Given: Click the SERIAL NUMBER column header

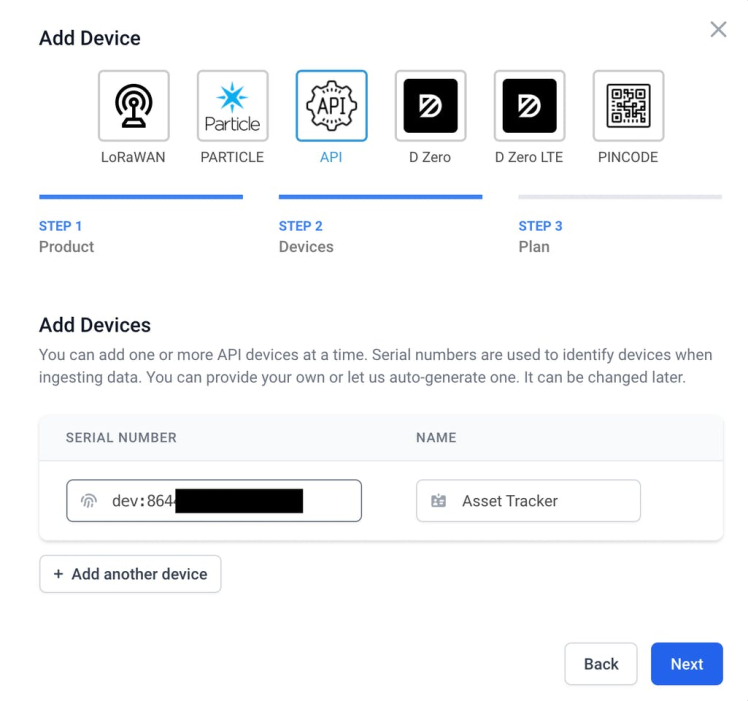Looking at the screenshot, I should click(x=121, y=438).
